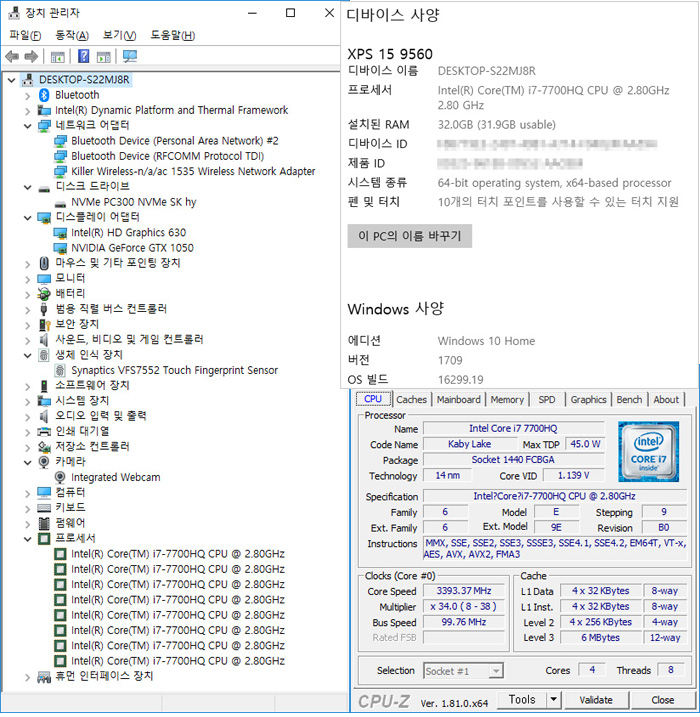
Task: Collapse the 생체 인식 장치 node
Action: (x=27, y=356)
